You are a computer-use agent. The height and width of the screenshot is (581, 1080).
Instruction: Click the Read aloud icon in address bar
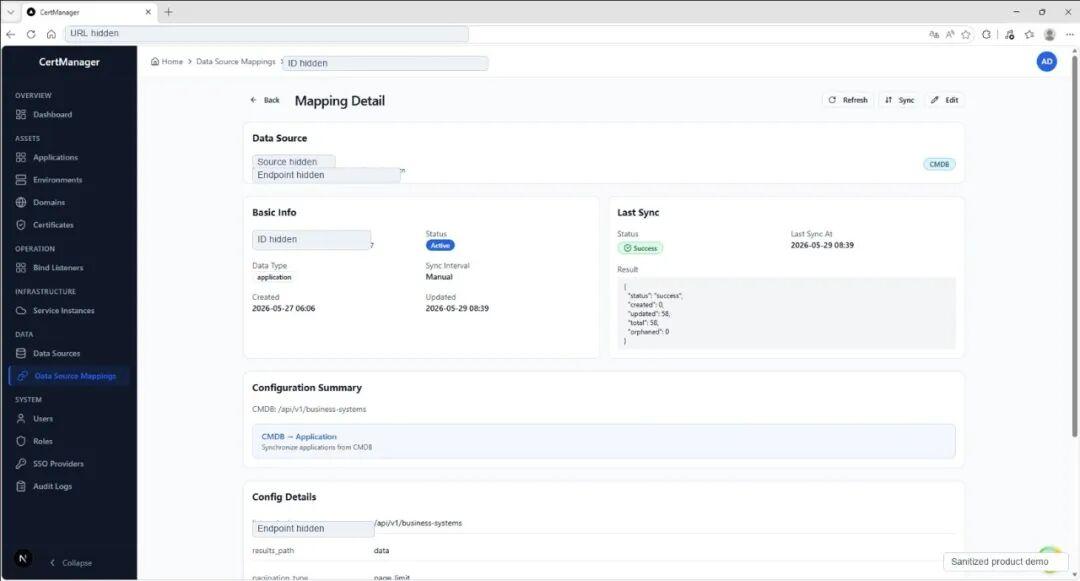(950, 34)
